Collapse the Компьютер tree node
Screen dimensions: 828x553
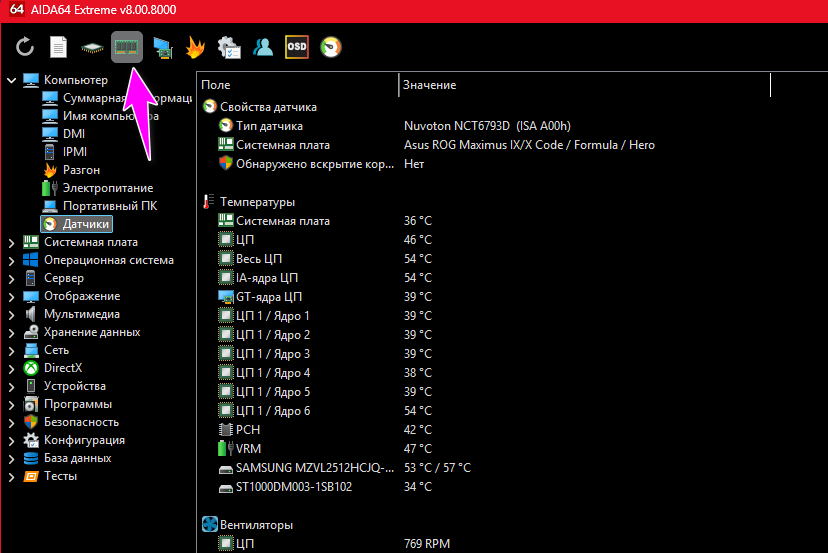(12, 80)
